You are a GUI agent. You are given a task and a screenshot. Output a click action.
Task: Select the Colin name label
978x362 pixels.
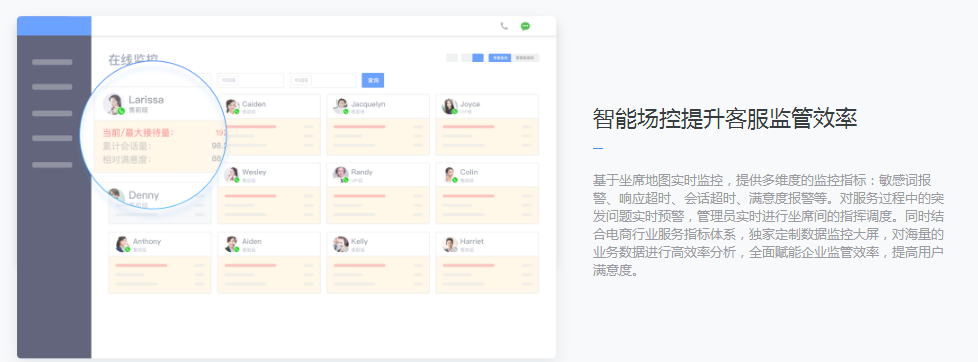(x=469, y=172)
